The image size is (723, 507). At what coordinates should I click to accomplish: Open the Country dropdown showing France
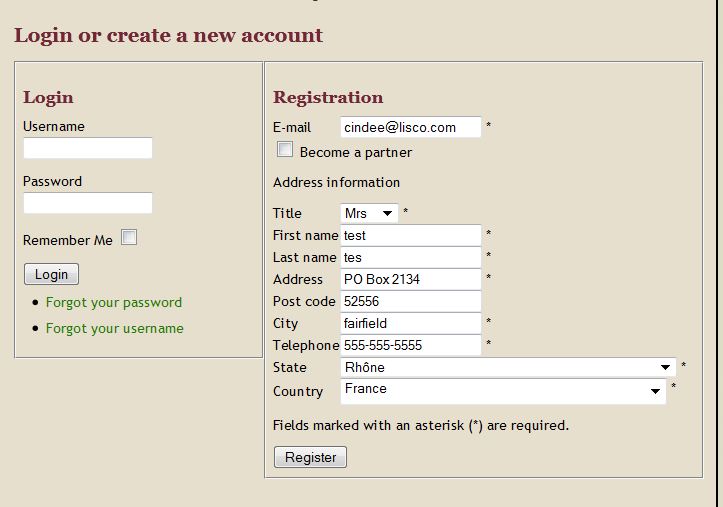pyautogui.click(x=503, y=391)
